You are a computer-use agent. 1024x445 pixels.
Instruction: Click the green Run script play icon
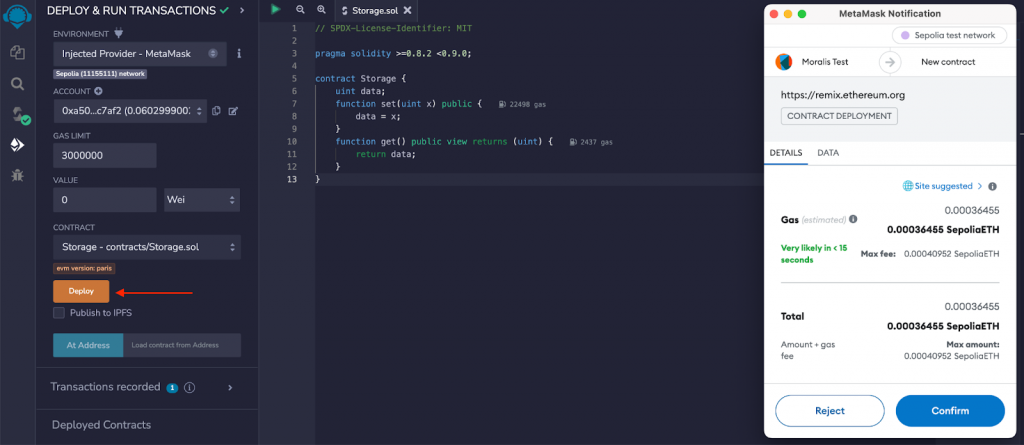click(x=276, y=9)
